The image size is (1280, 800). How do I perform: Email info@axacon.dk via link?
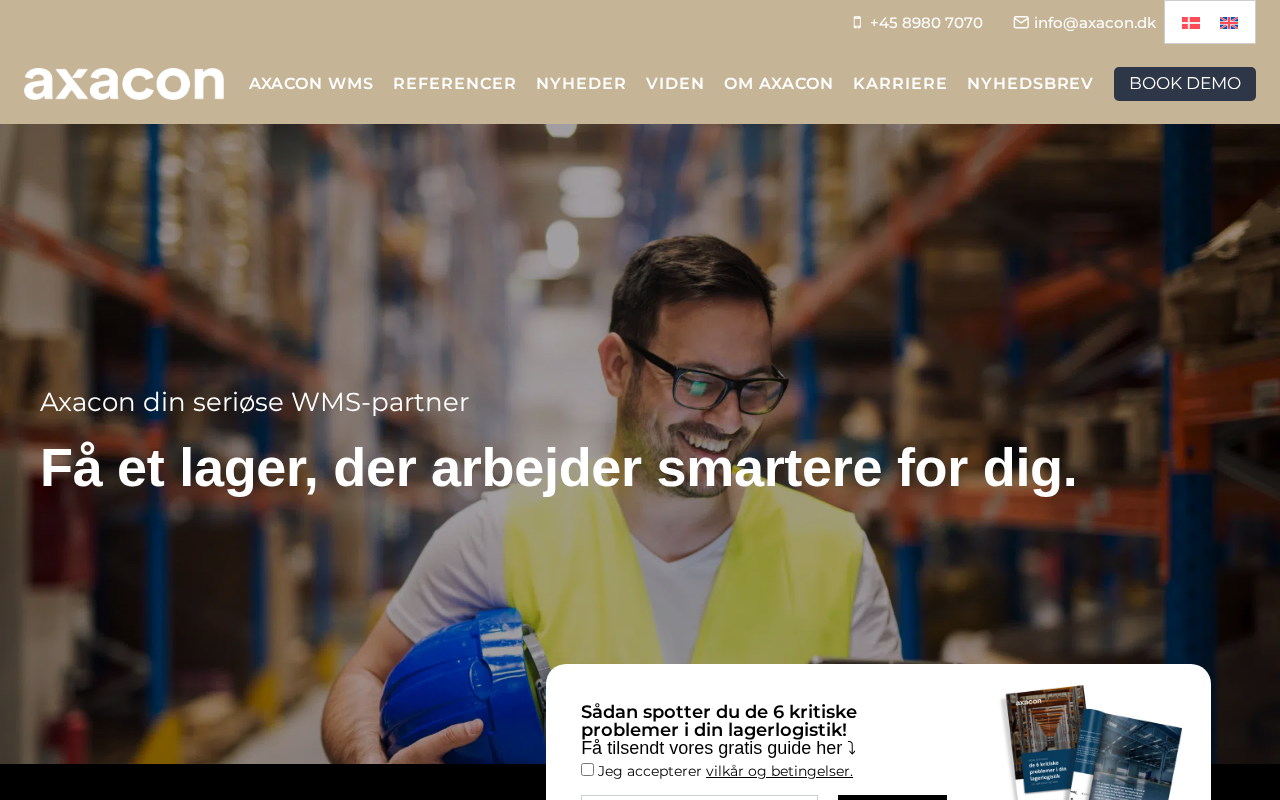1095,22
